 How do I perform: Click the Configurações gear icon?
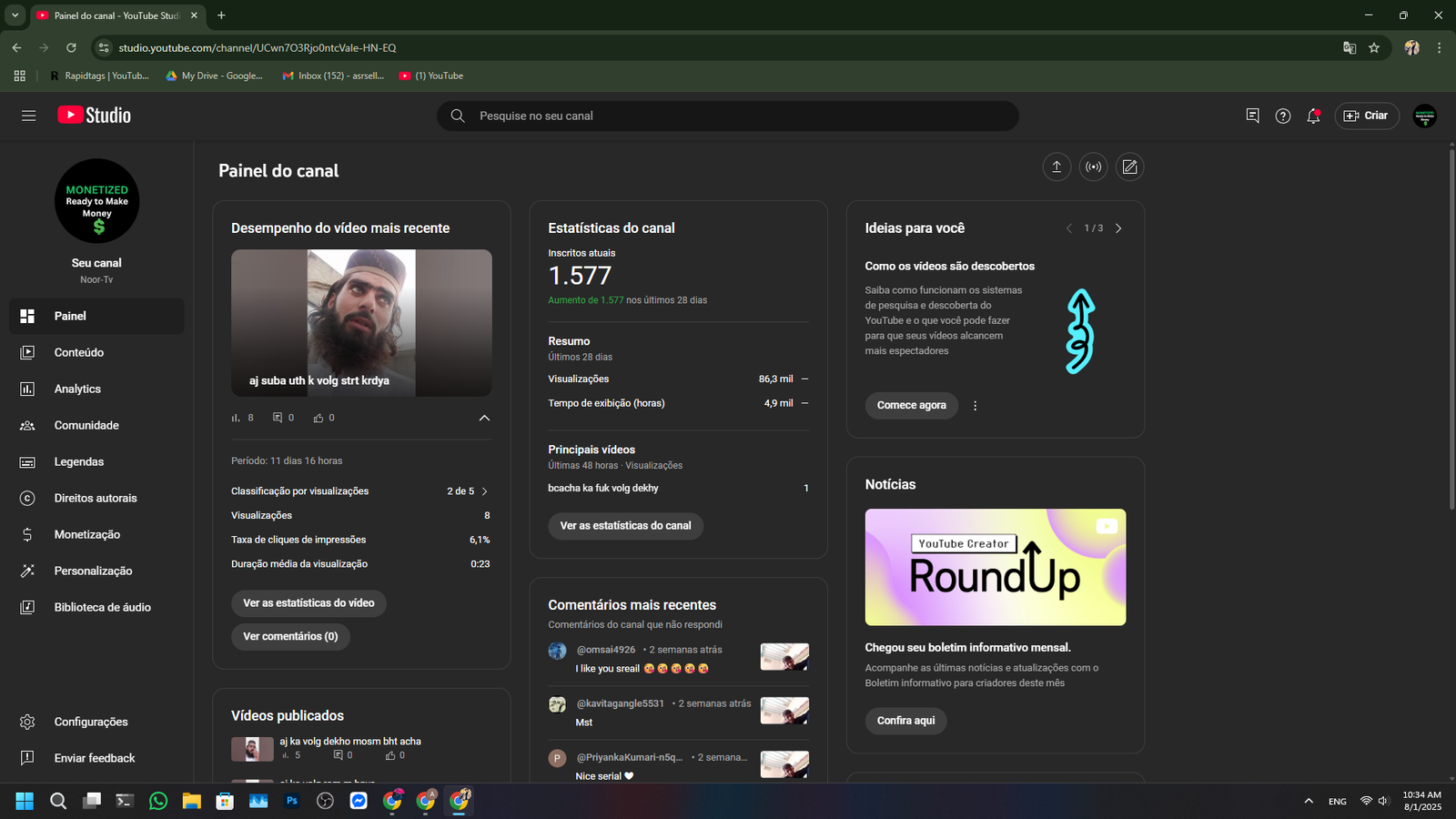(x=27, y=722)
